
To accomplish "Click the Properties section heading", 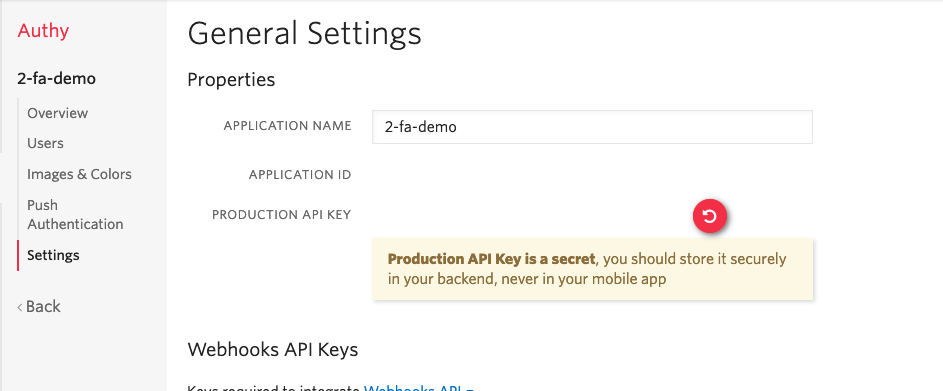I will point(232,79).
